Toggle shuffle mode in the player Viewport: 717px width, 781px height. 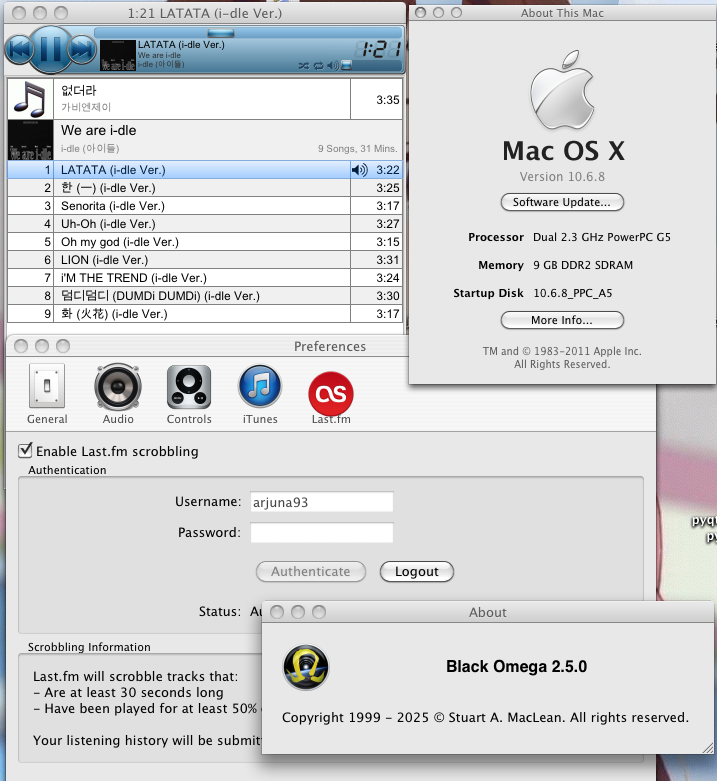303,65
